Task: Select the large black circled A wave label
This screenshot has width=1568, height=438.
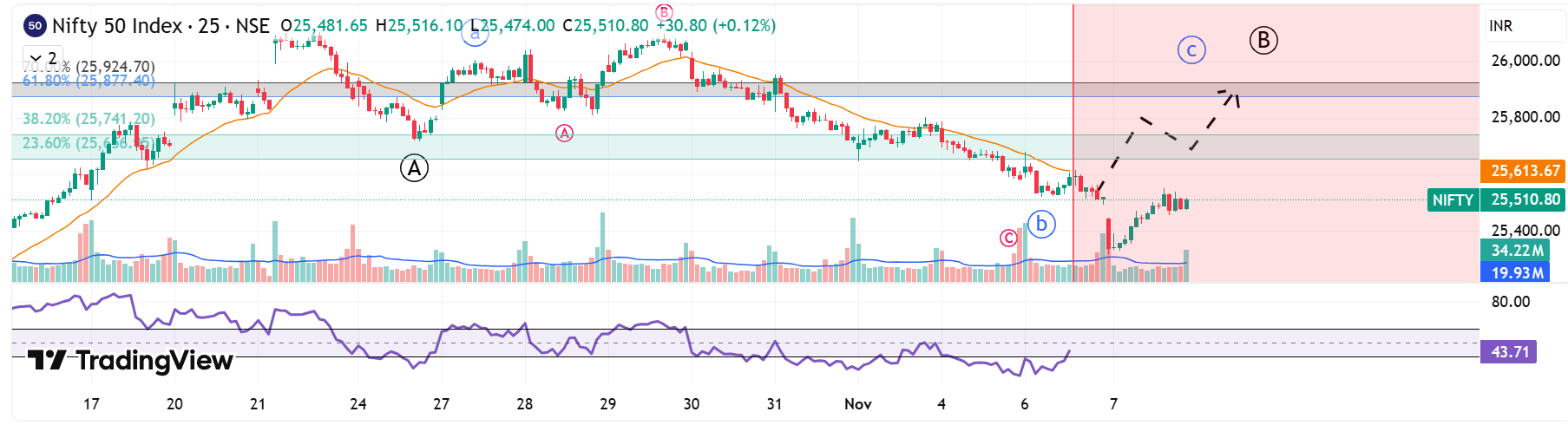Action: (x=414, y=168)
